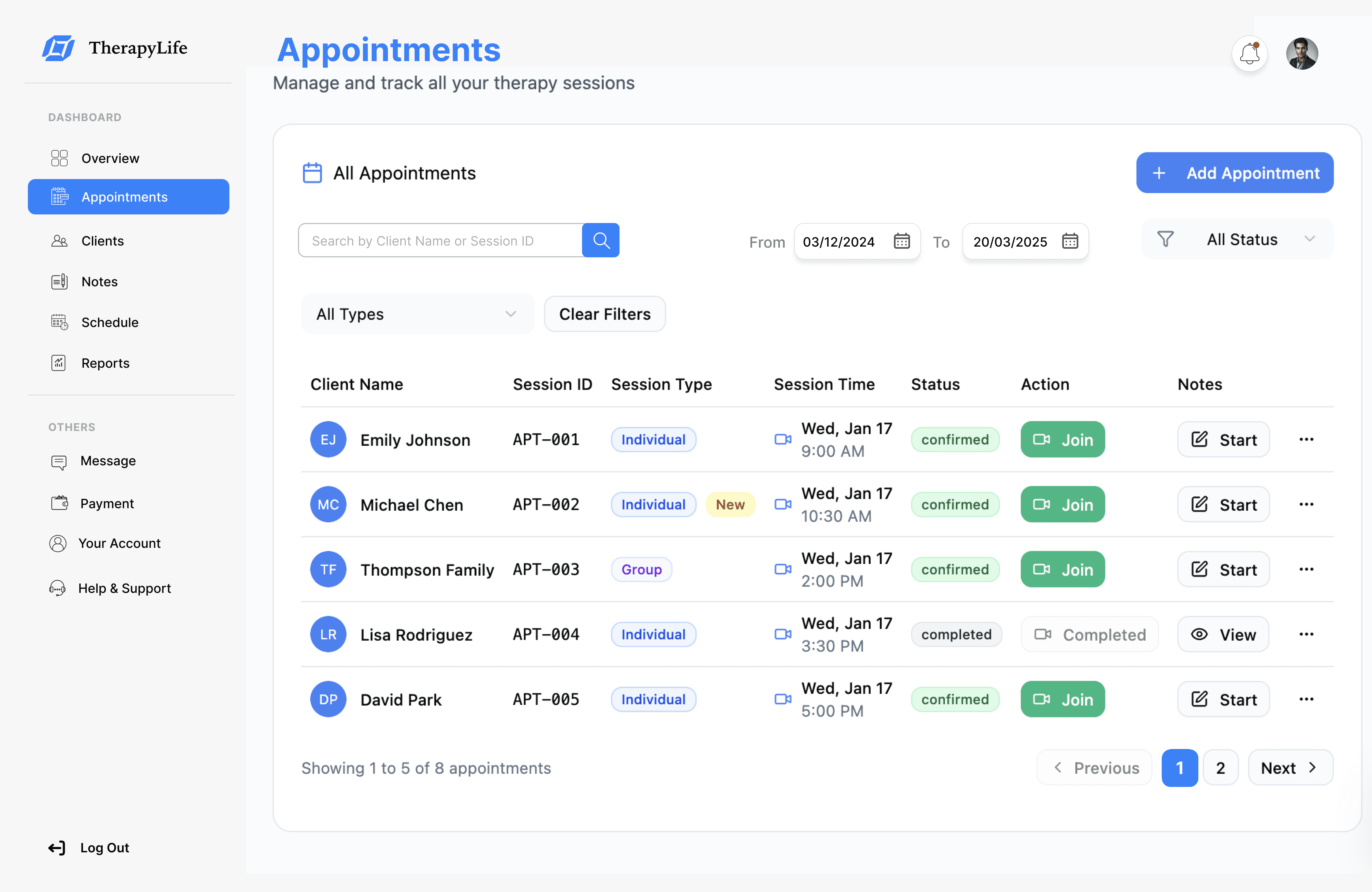Click the Group session type badge
The image size is (1372, 892).
point(641,569)
